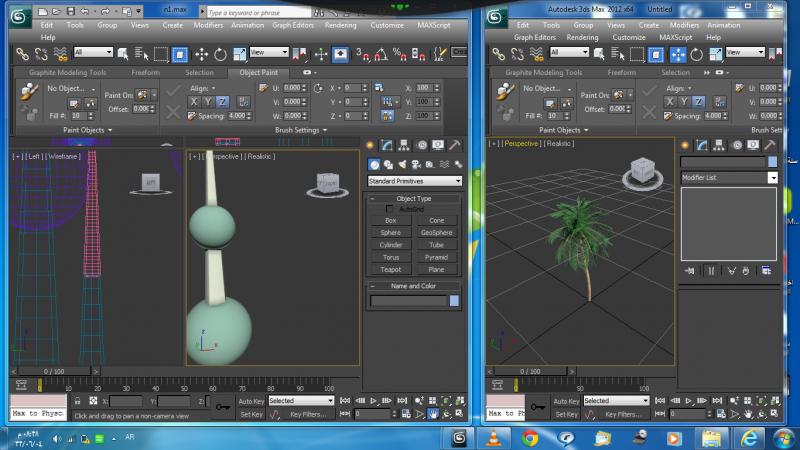The image size is (800, 450).
Task: Click Configure Modifier Sets icon in right window
Action: [766, 269]
